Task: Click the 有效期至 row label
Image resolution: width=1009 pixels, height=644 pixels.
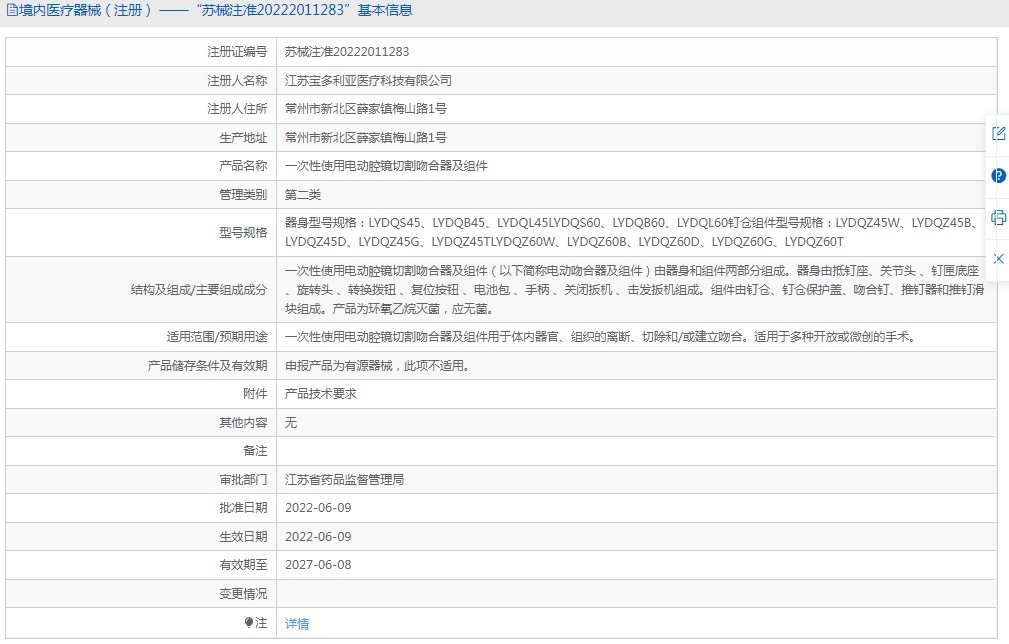Action: (243, 565)
